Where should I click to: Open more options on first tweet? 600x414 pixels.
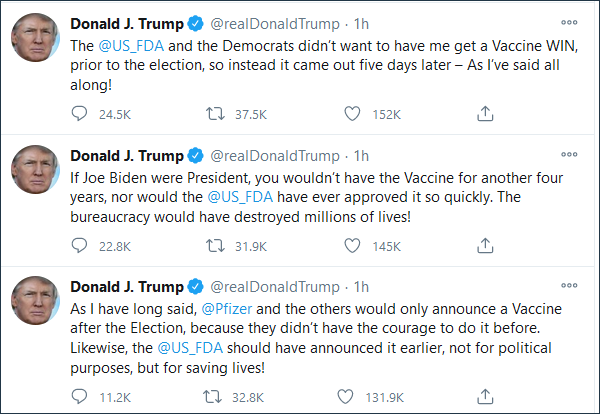569,22
